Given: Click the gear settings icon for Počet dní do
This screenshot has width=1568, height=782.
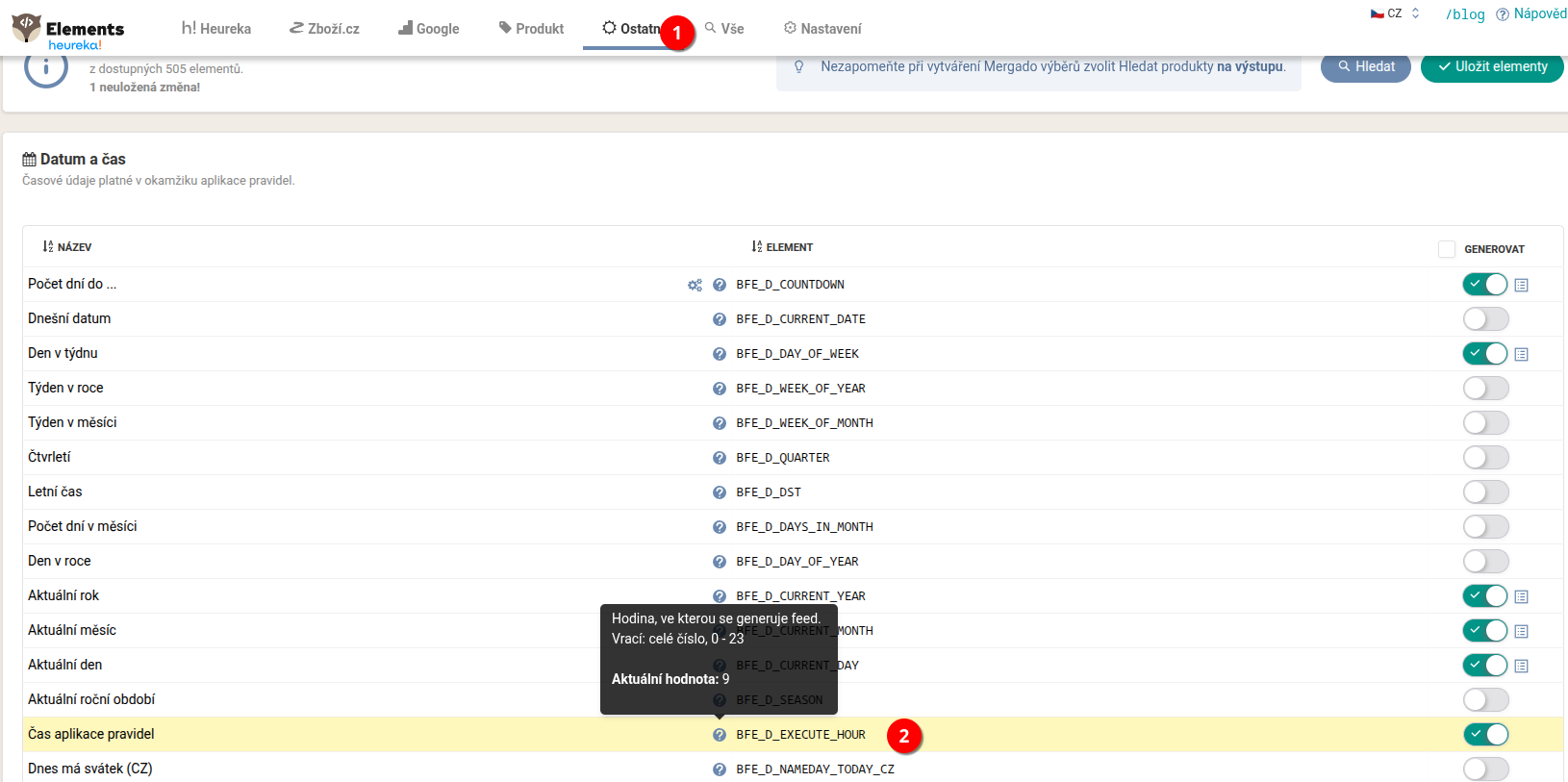Looking at the screenshot, I should (x=695, y=285).
